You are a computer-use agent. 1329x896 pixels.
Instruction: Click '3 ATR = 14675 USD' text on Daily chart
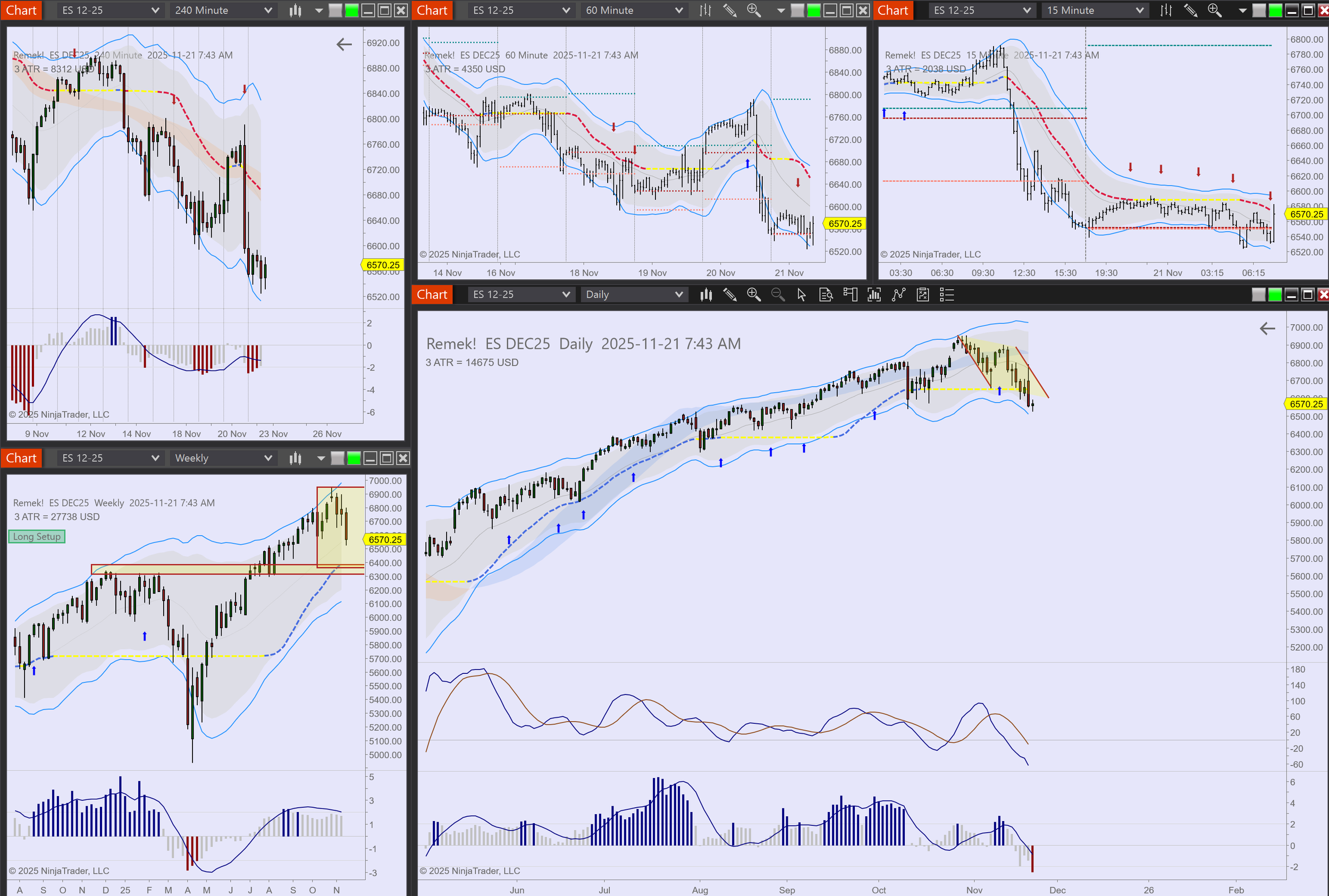tap(472, 362)
